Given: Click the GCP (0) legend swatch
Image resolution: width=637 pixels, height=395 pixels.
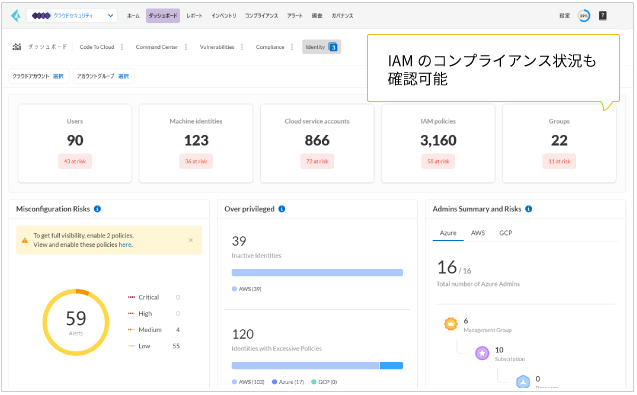Looking at the screenshot, I should pyautogui.click(x=314, y=382).
